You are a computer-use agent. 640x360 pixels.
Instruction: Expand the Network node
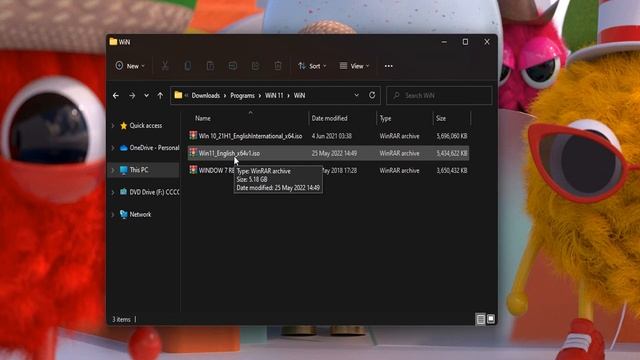(113, 214)
